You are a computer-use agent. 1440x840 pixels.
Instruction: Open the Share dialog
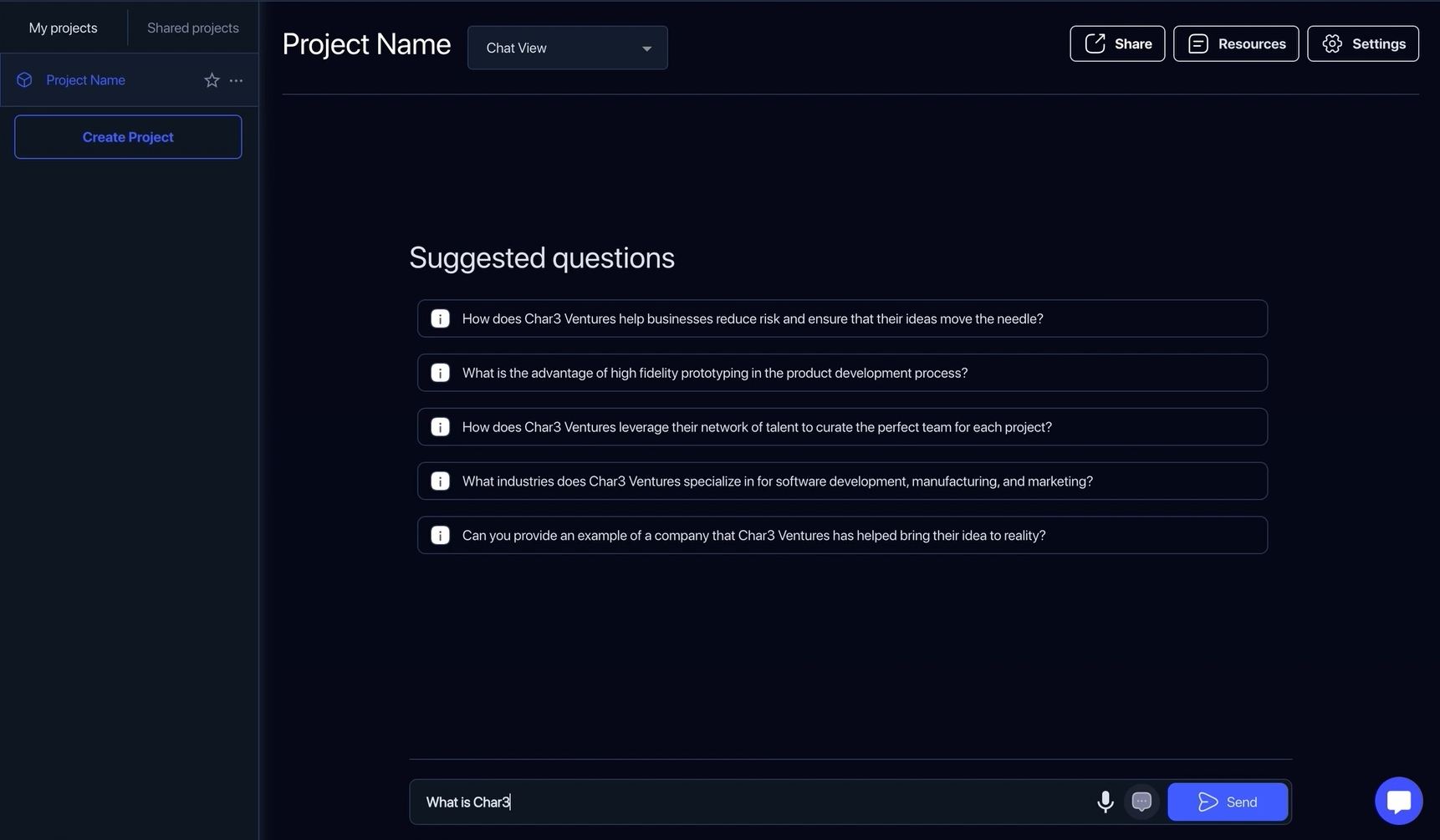(1117, 43)
